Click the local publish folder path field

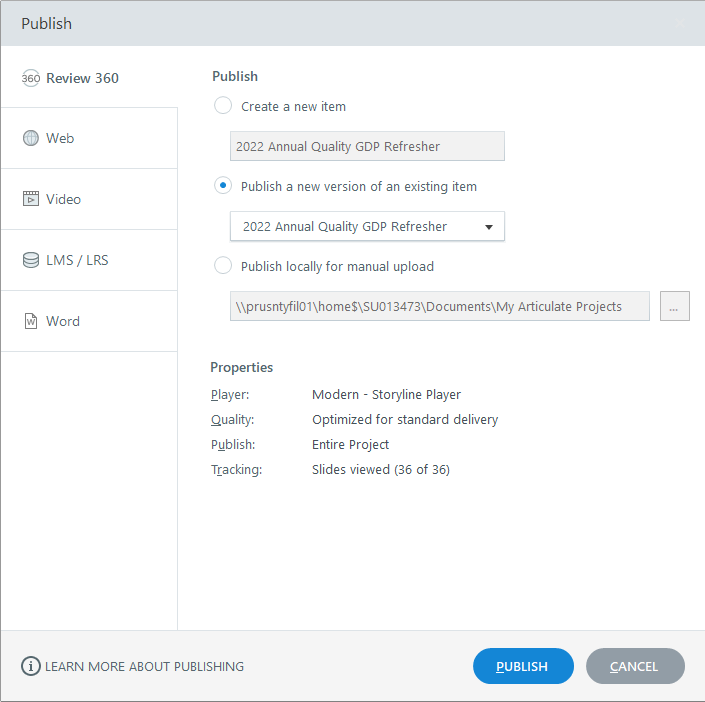439,307
